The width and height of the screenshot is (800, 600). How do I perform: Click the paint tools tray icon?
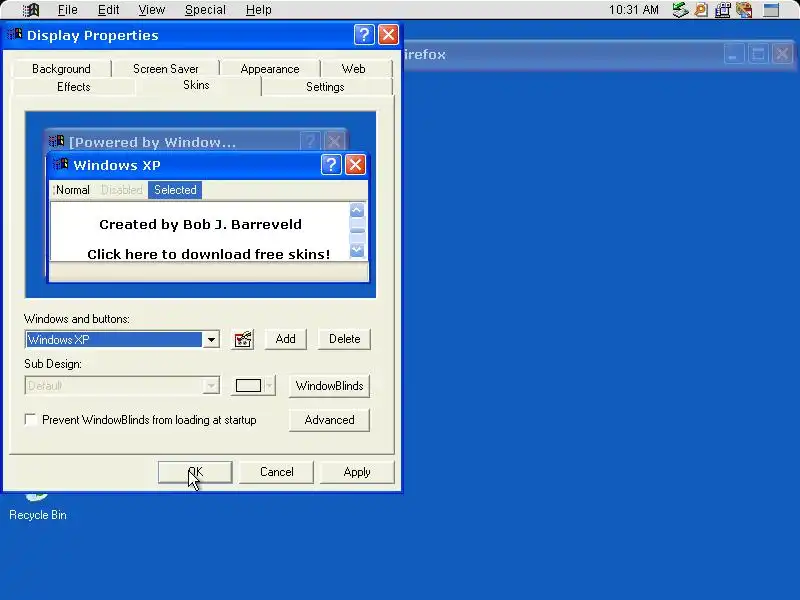click(x=744, y=10)
